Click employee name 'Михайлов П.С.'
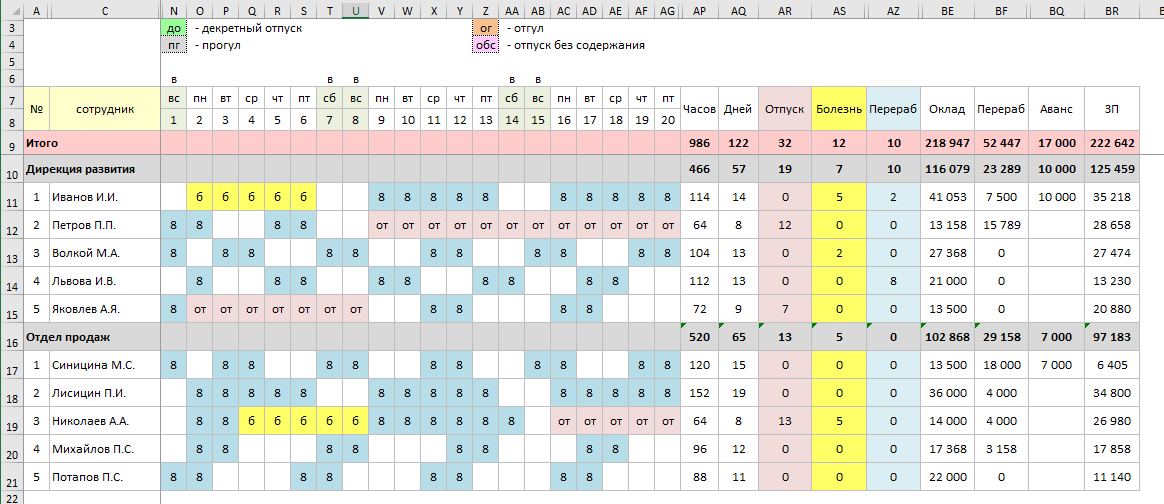 [x=91, y=448]
